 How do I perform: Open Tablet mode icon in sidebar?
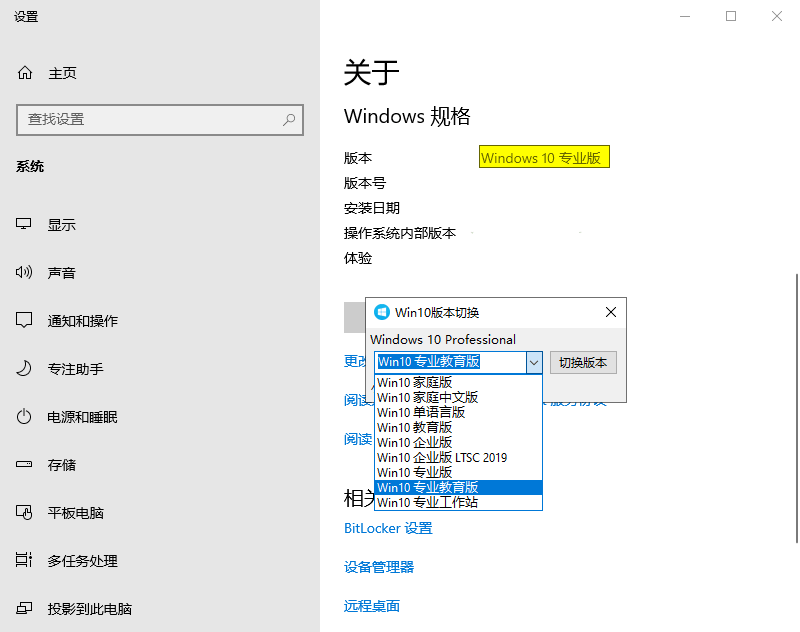tap(24, 513)
